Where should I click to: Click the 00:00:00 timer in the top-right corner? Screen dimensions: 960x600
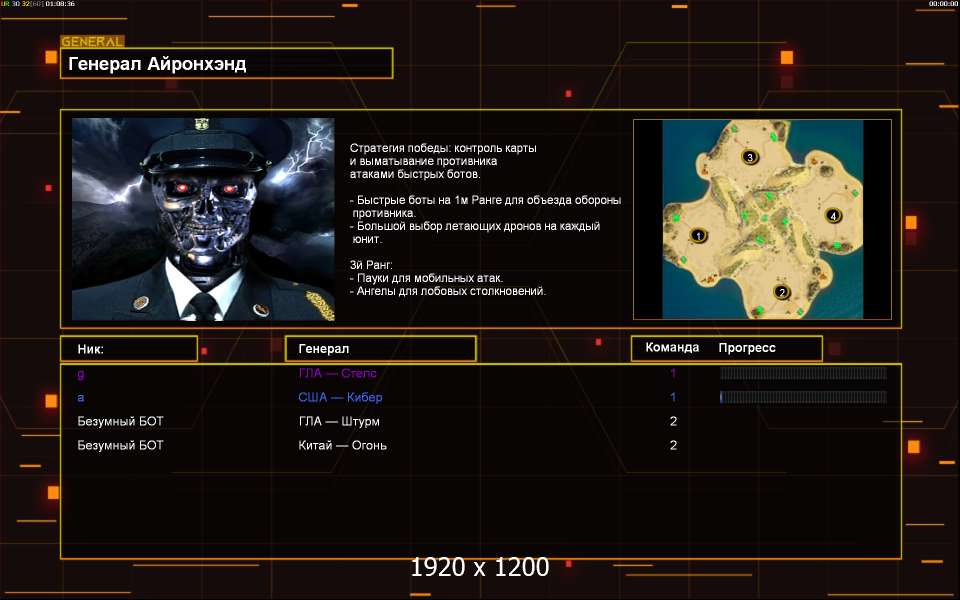point(943,4)
